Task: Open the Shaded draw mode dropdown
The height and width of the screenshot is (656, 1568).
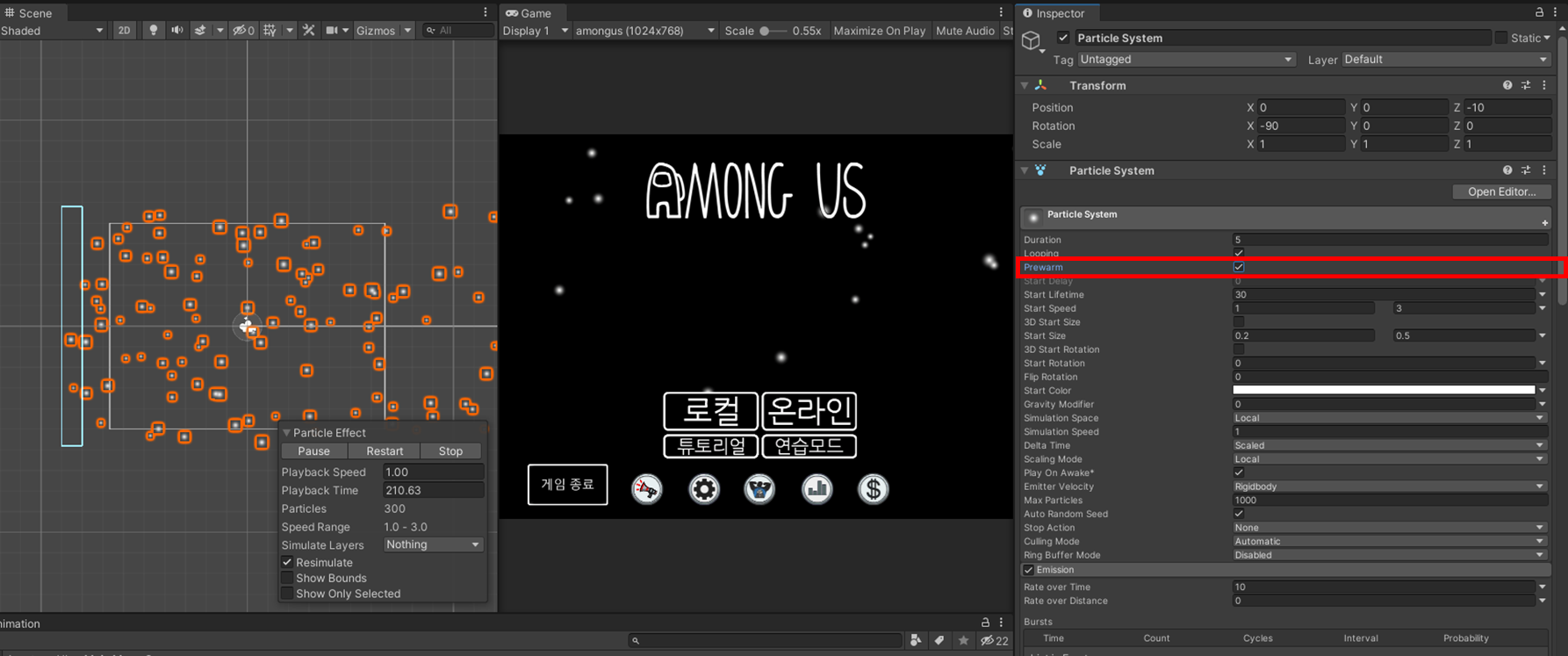Action: [52, 30]
